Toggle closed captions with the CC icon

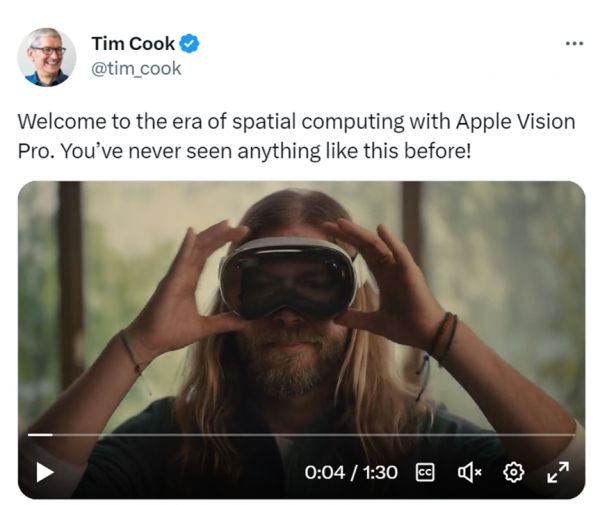pyautogui.click(x=424, y=471)
